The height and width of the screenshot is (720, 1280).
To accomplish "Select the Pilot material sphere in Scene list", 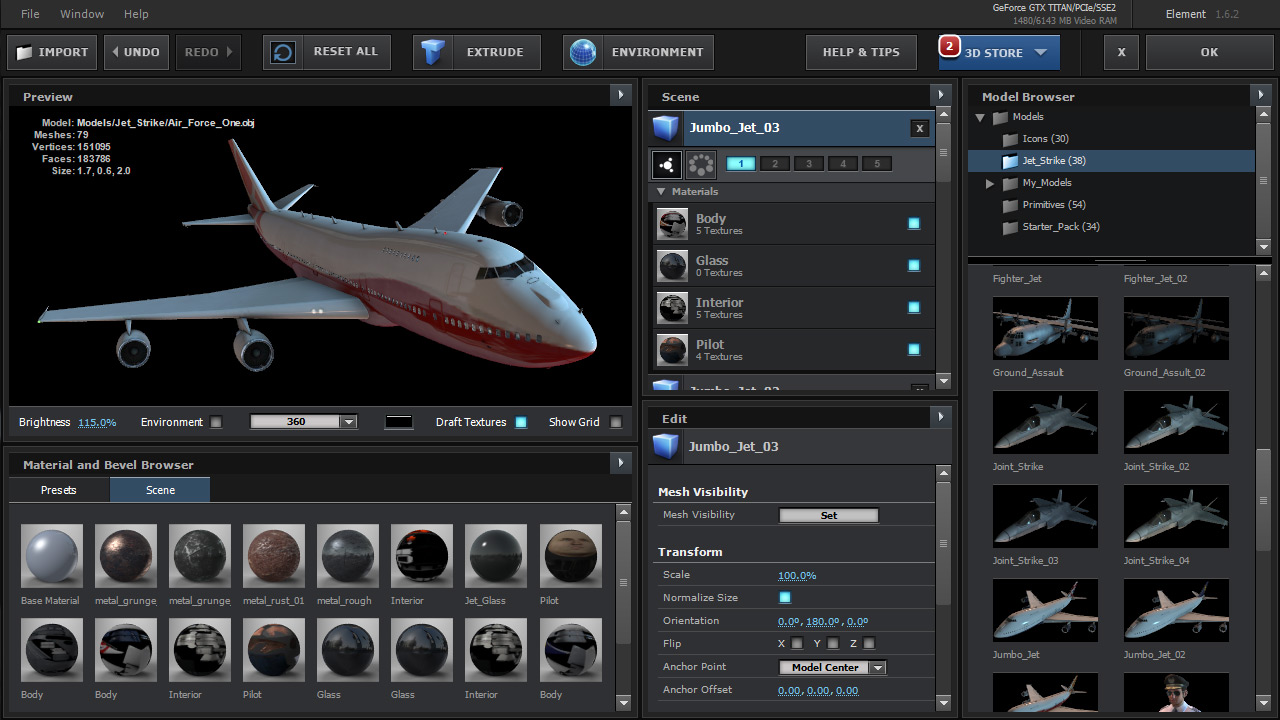I will [672, 350].
